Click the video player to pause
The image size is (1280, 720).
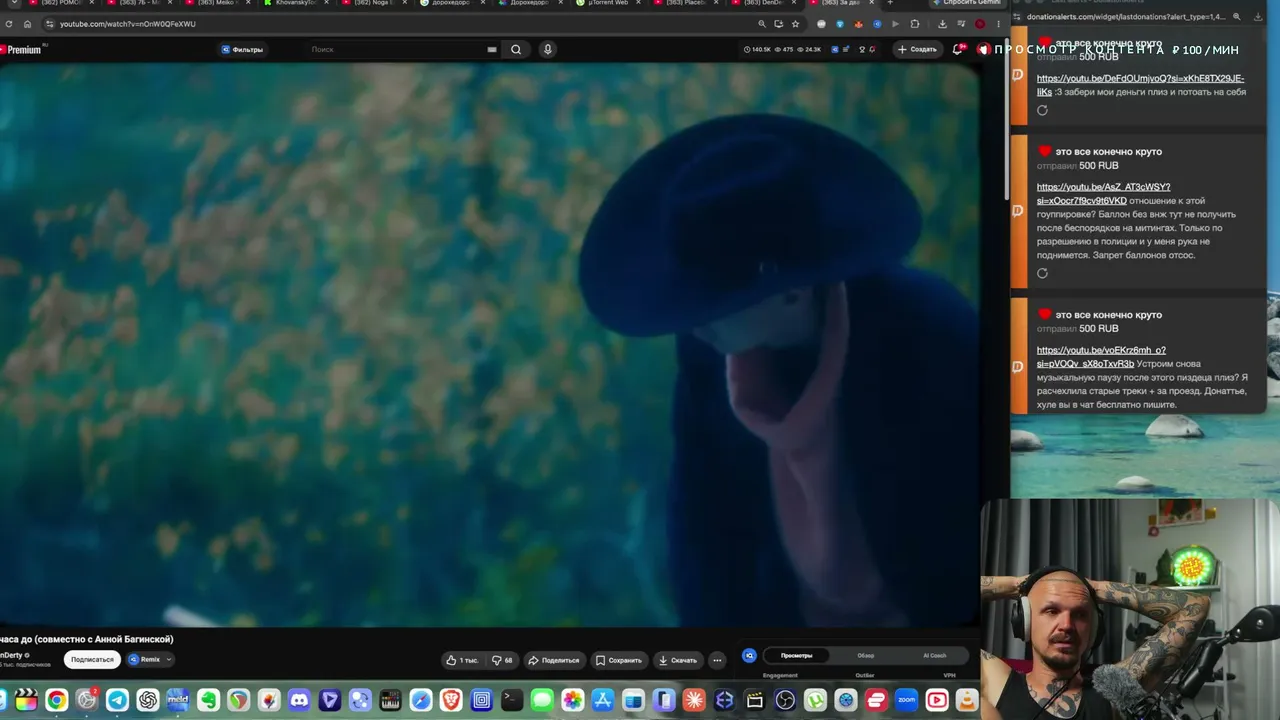click(x=490, y=345)
